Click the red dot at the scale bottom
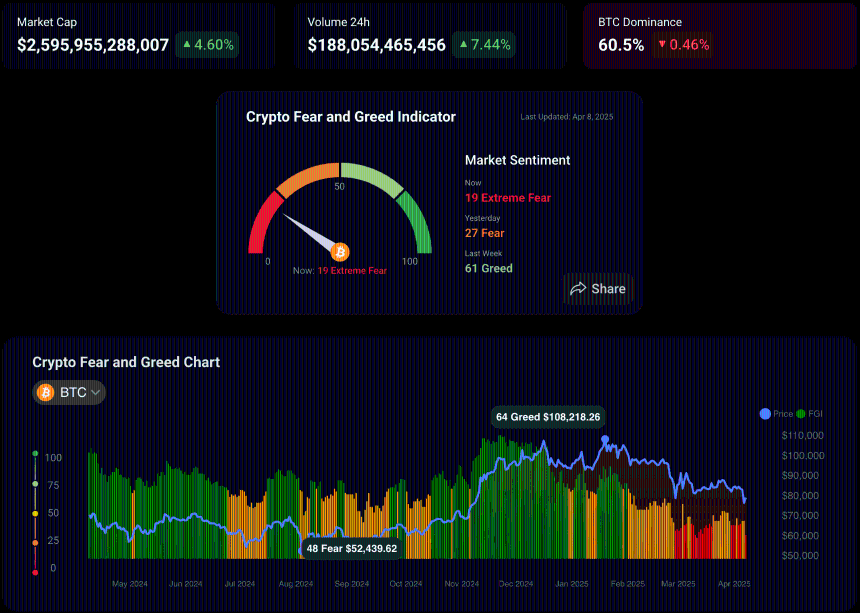 point(36,572)
